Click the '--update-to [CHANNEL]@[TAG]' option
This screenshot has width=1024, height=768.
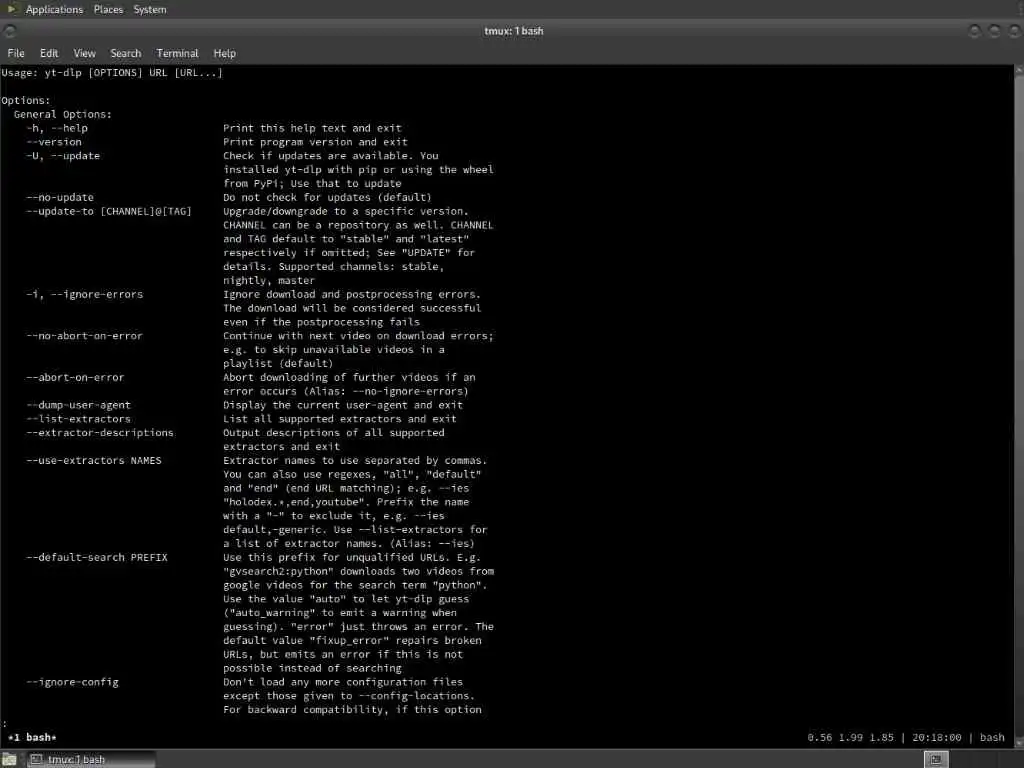click(x=109, y=211)
